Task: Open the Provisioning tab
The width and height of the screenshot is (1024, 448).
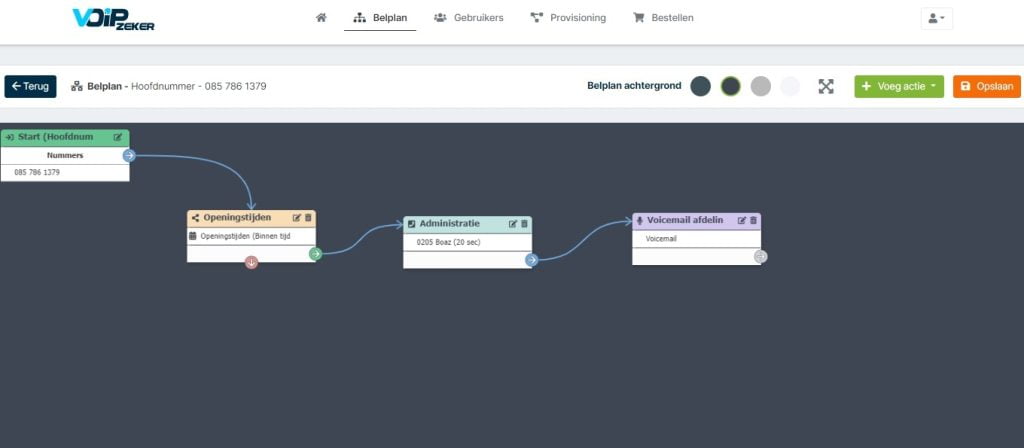Action: (568, 18)
